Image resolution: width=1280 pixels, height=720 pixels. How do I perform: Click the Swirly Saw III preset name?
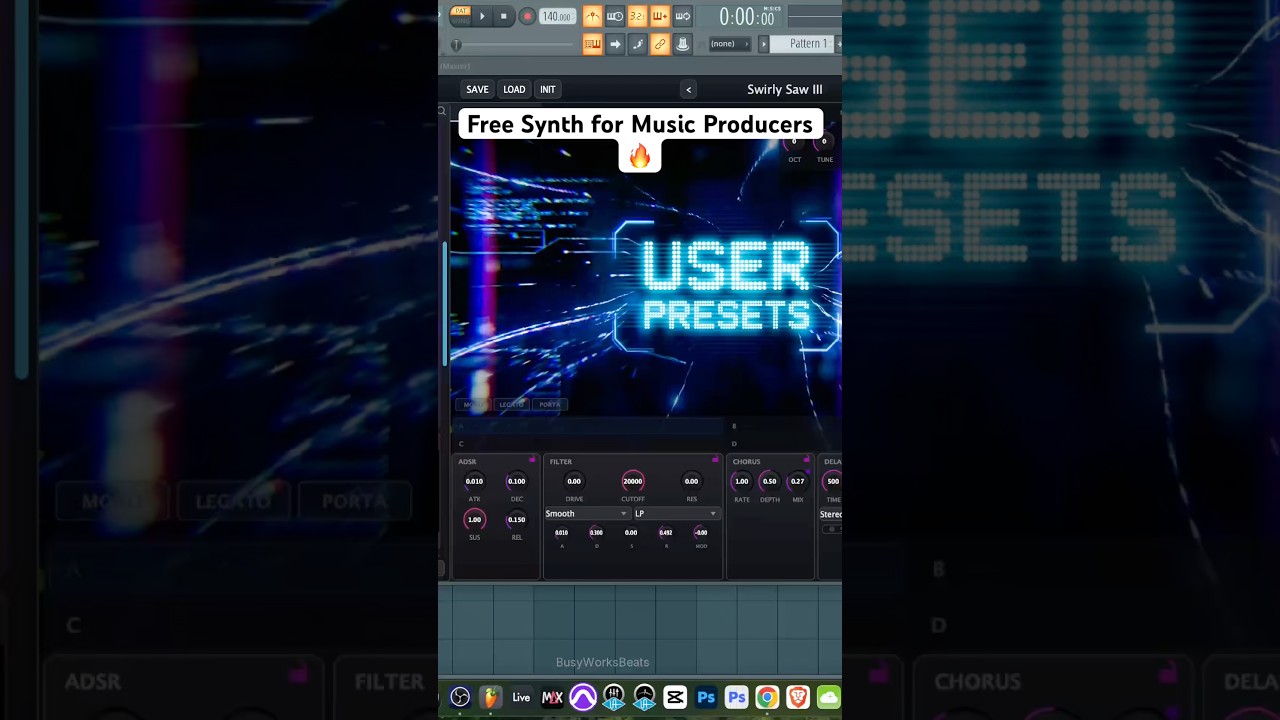tap(785, 89)
